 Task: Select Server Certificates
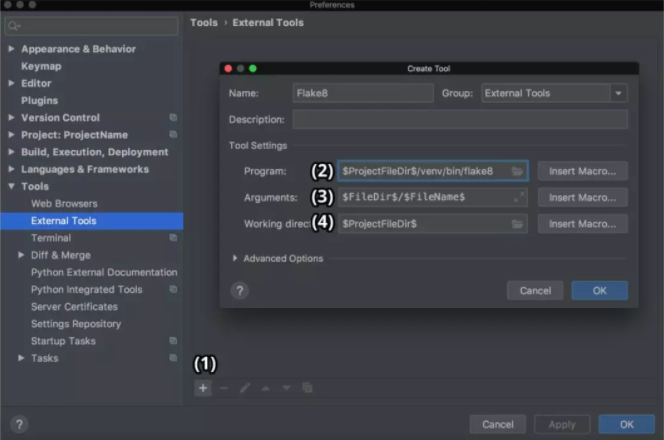pyautogui.click(x=74, y=306)
